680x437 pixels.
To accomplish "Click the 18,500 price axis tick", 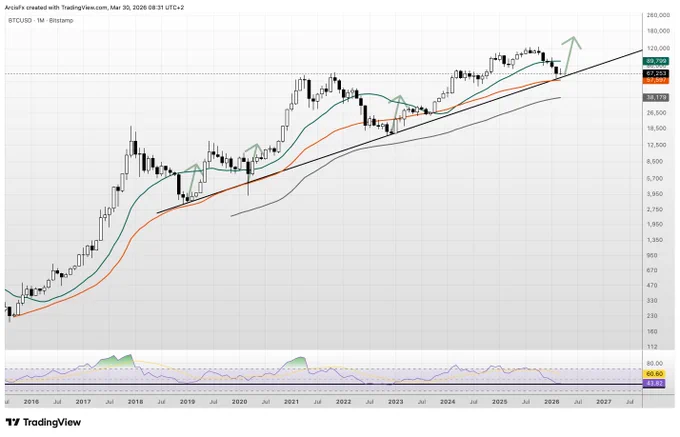I will point(656,128).
